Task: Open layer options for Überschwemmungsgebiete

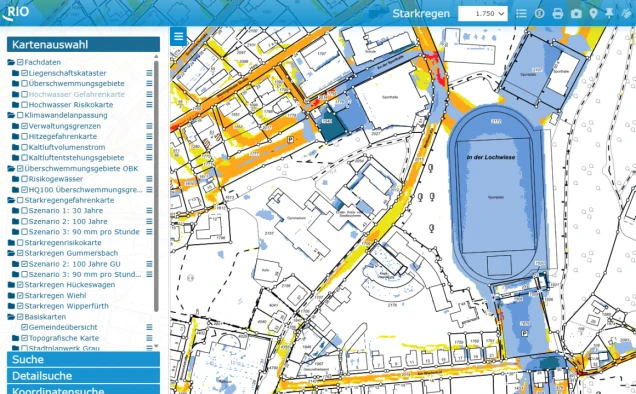Action: pos(149,84)
